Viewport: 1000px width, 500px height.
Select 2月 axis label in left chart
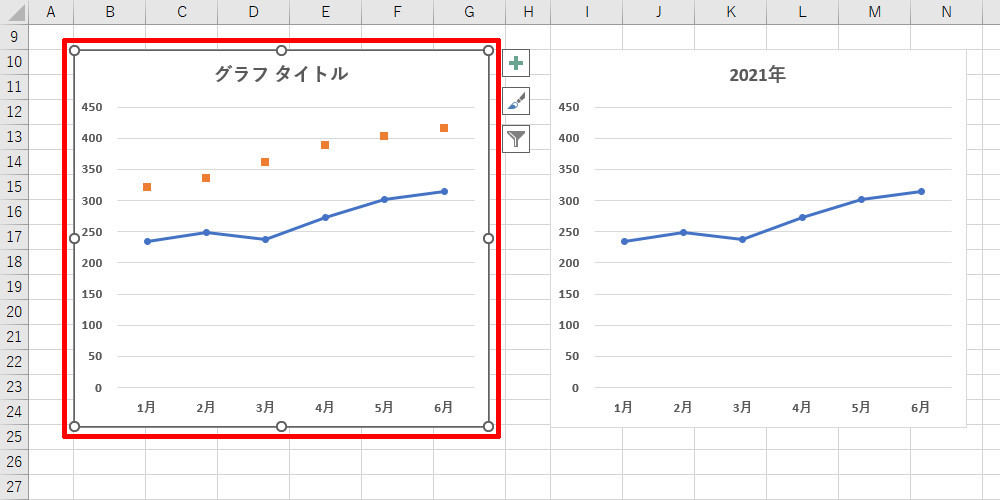206,407
